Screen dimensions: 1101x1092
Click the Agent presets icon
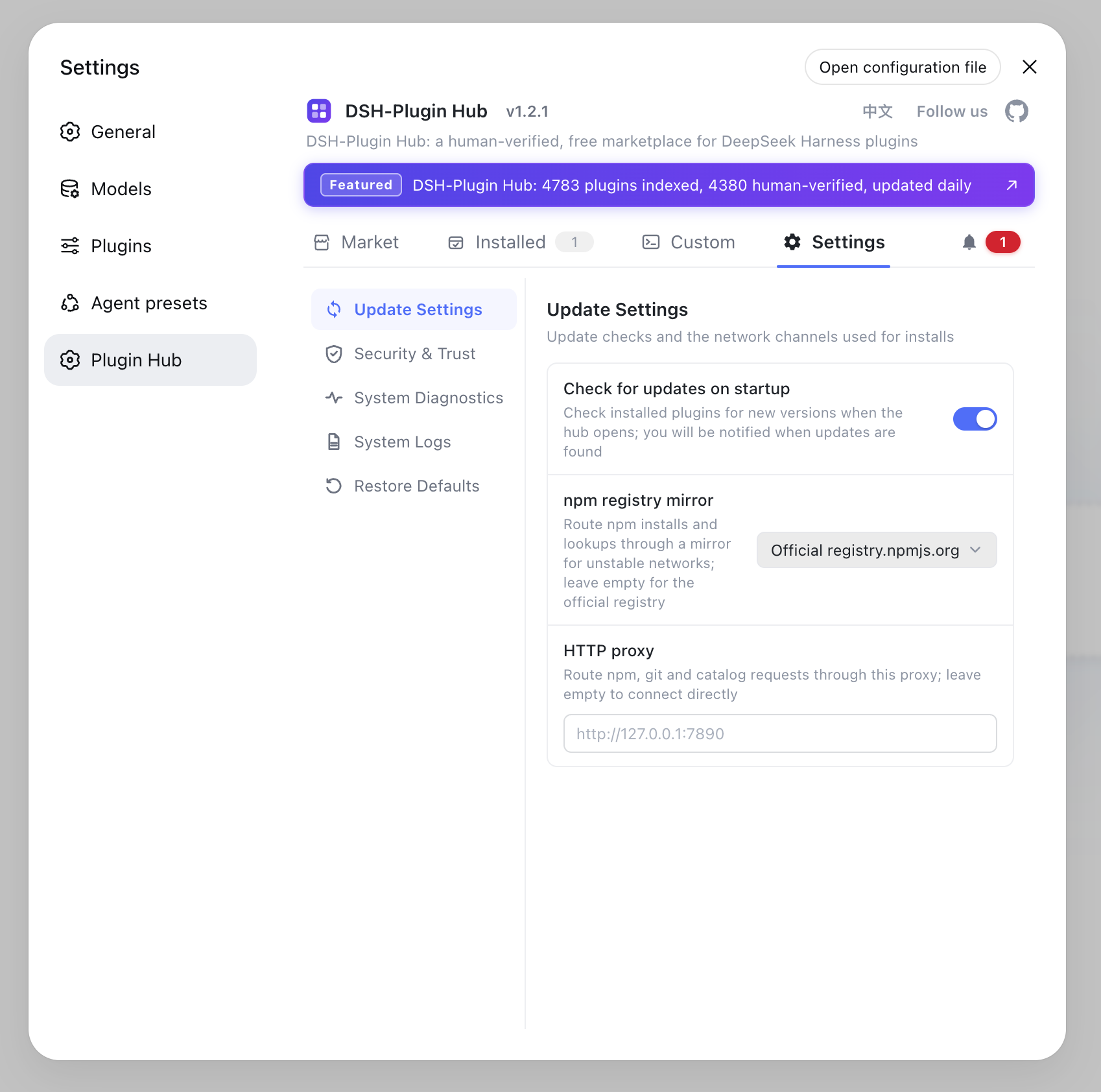tap(70, 303)
